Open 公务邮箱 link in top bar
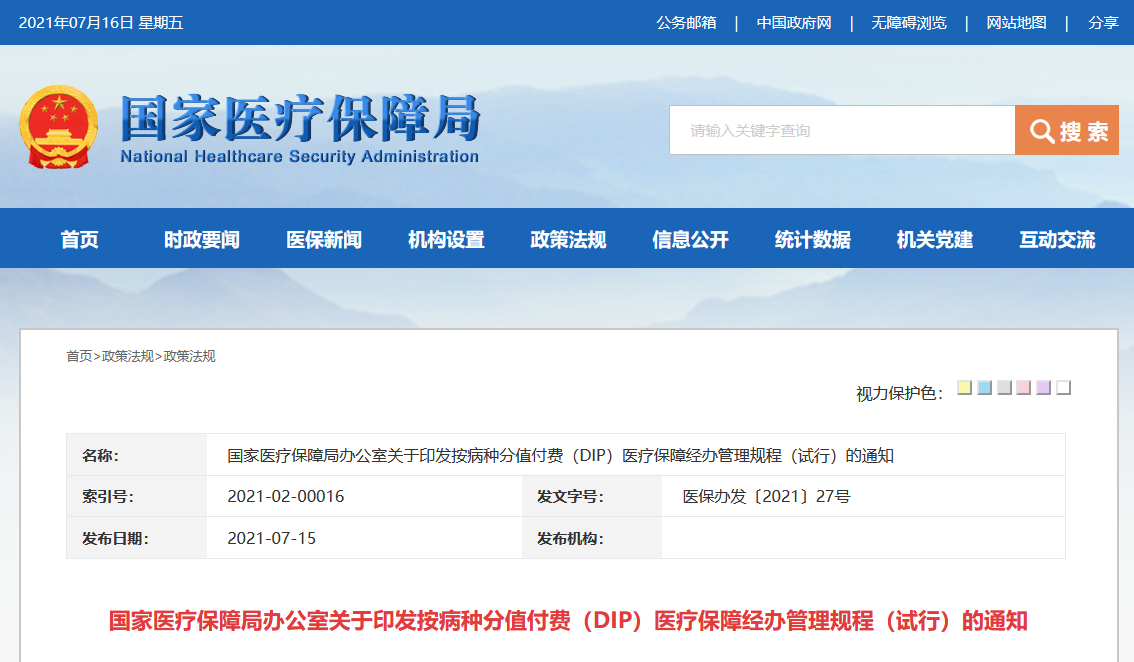 click(686, 23)
